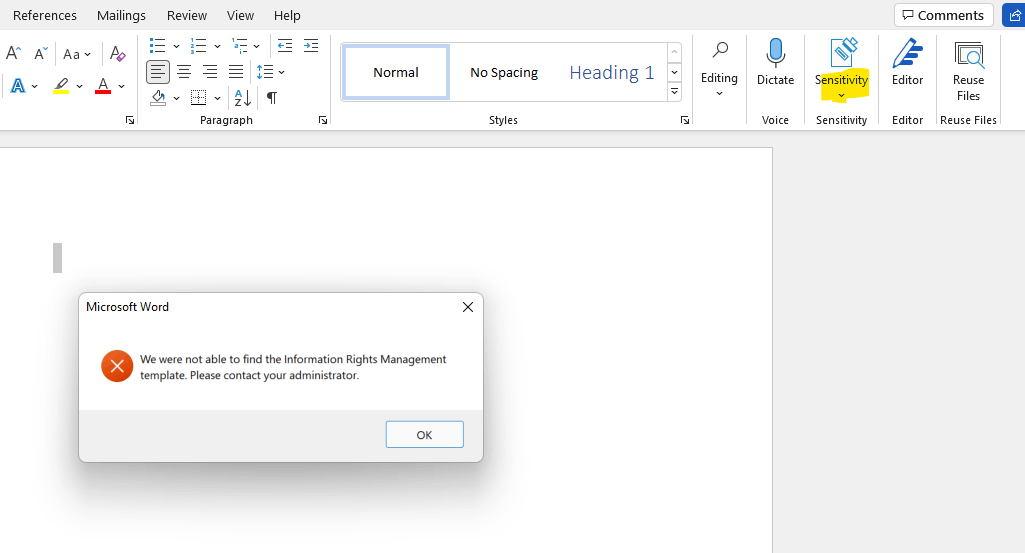
Task: Apply borders to the paragraph
Action: coord(198,98)
